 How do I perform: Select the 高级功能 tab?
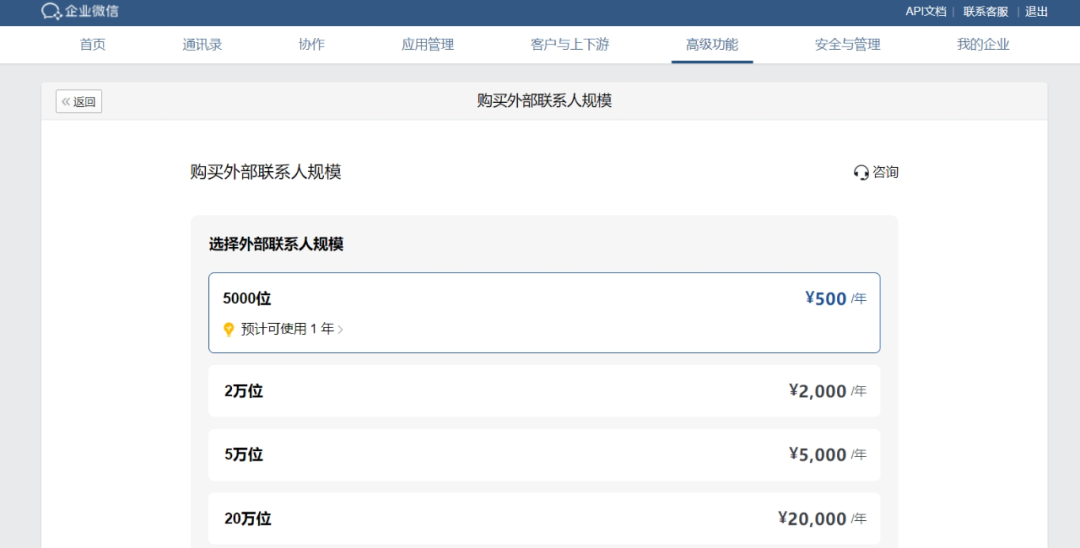pos(712,45)
